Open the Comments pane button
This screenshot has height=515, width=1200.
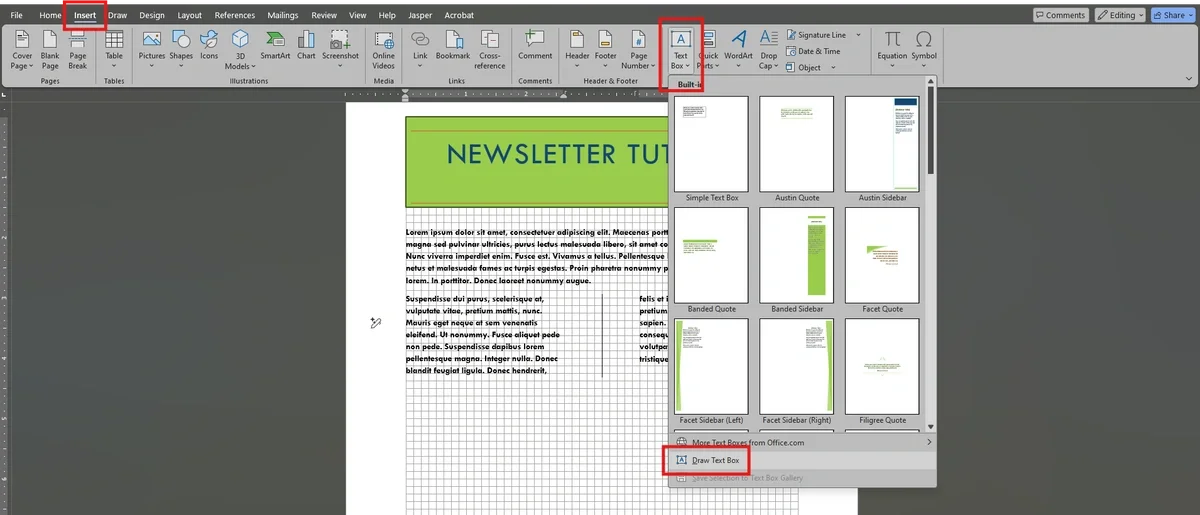click(1061, 15)
